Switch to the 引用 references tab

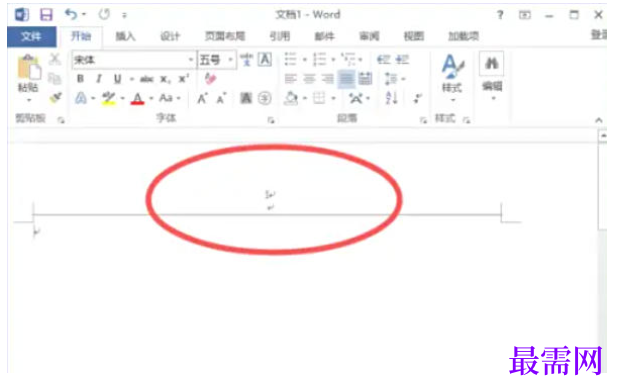point(280,36)
